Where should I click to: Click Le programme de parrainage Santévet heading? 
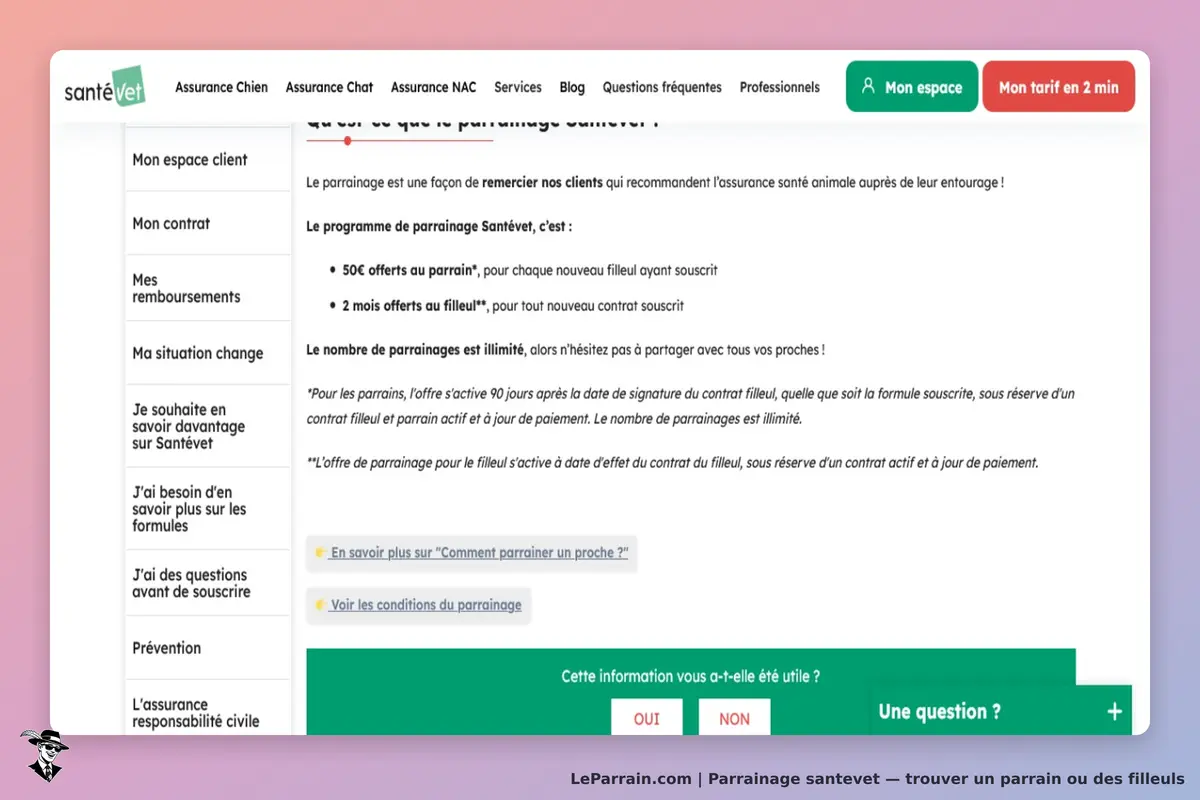(439, 227)
